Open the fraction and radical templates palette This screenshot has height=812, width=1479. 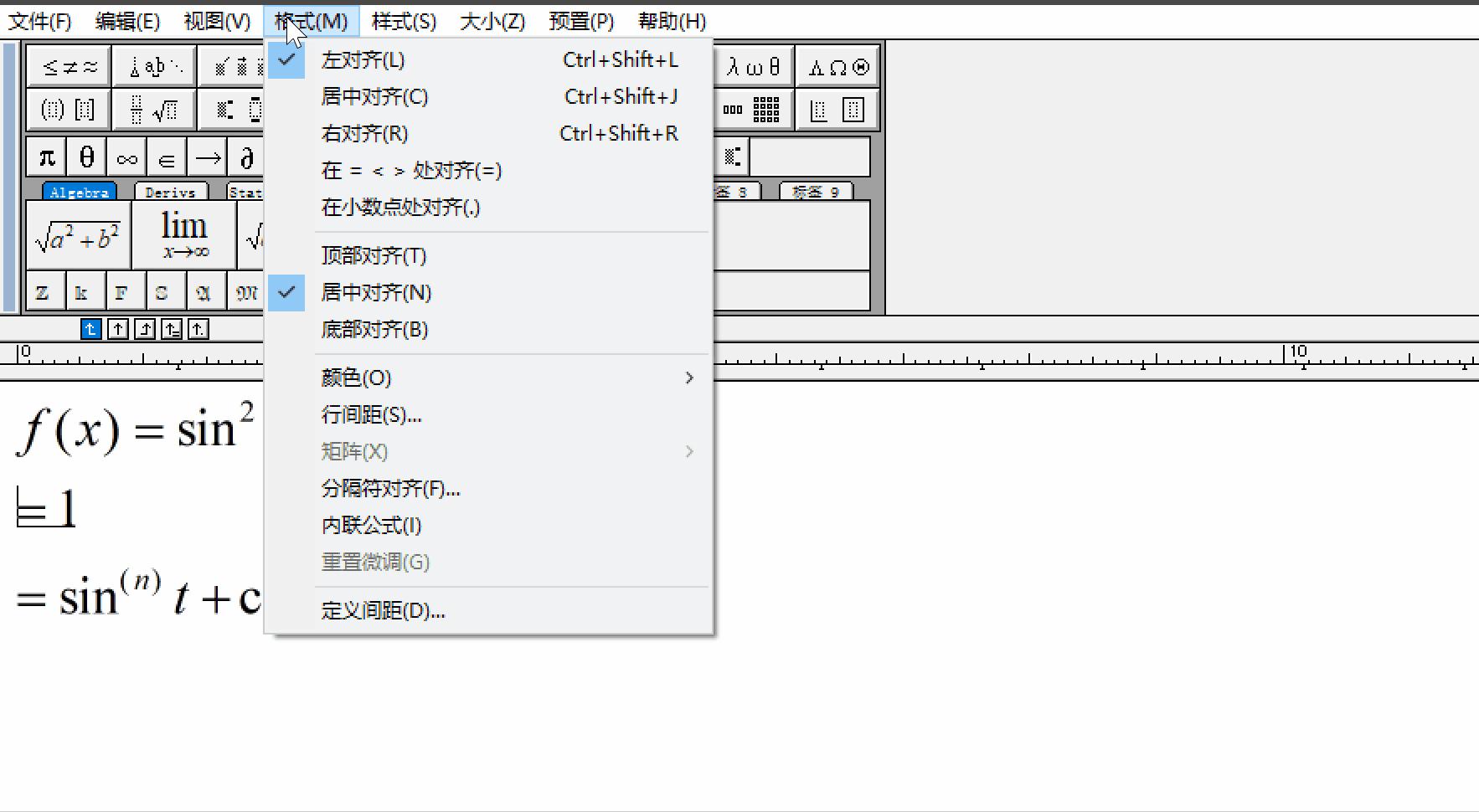point(155,110)
